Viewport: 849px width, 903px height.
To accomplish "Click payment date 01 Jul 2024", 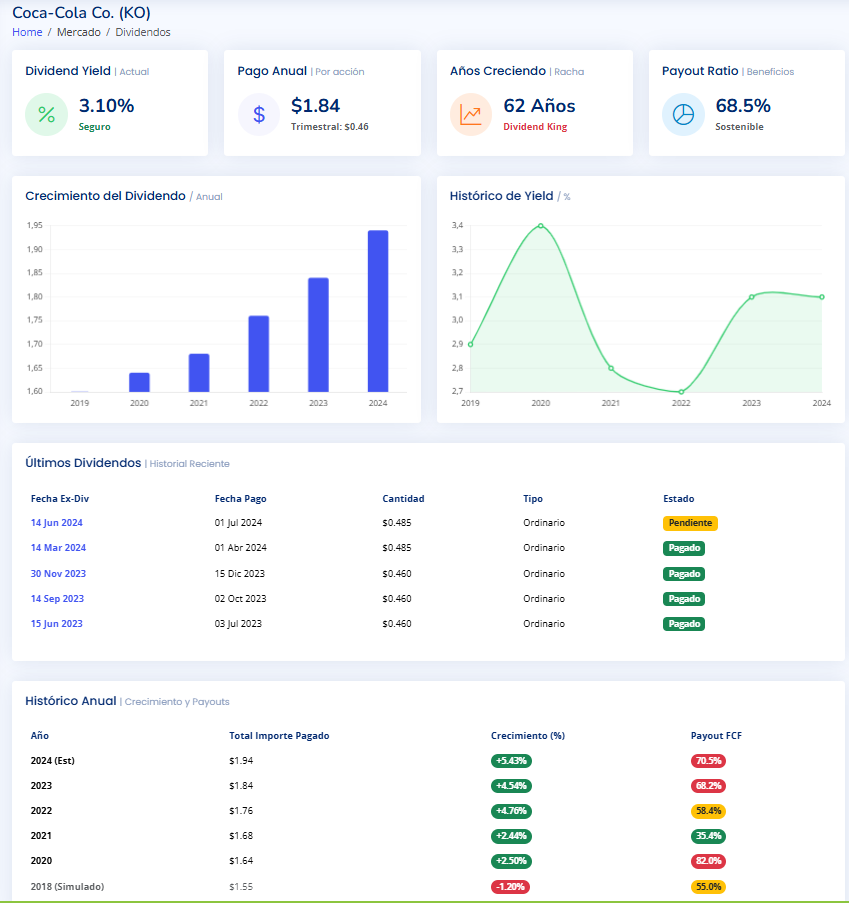I will click(238, 523).
